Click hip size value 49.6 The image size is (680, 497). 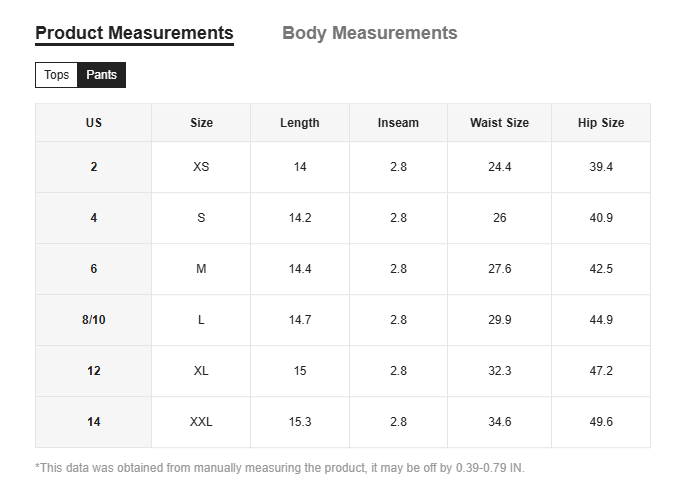tap(601, 422)
